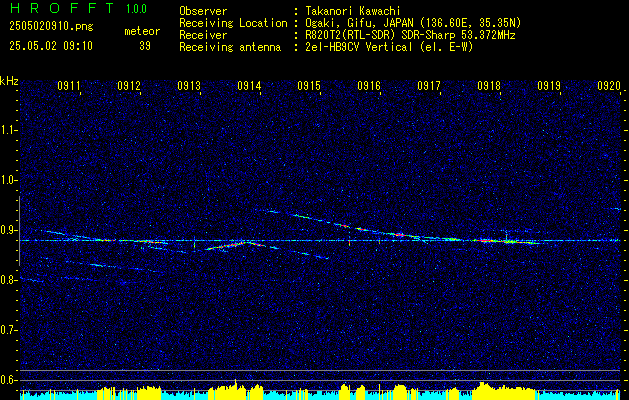Click the yellow intensity bars below 0918
Screen dimensions: 629x400
point(505,391)
